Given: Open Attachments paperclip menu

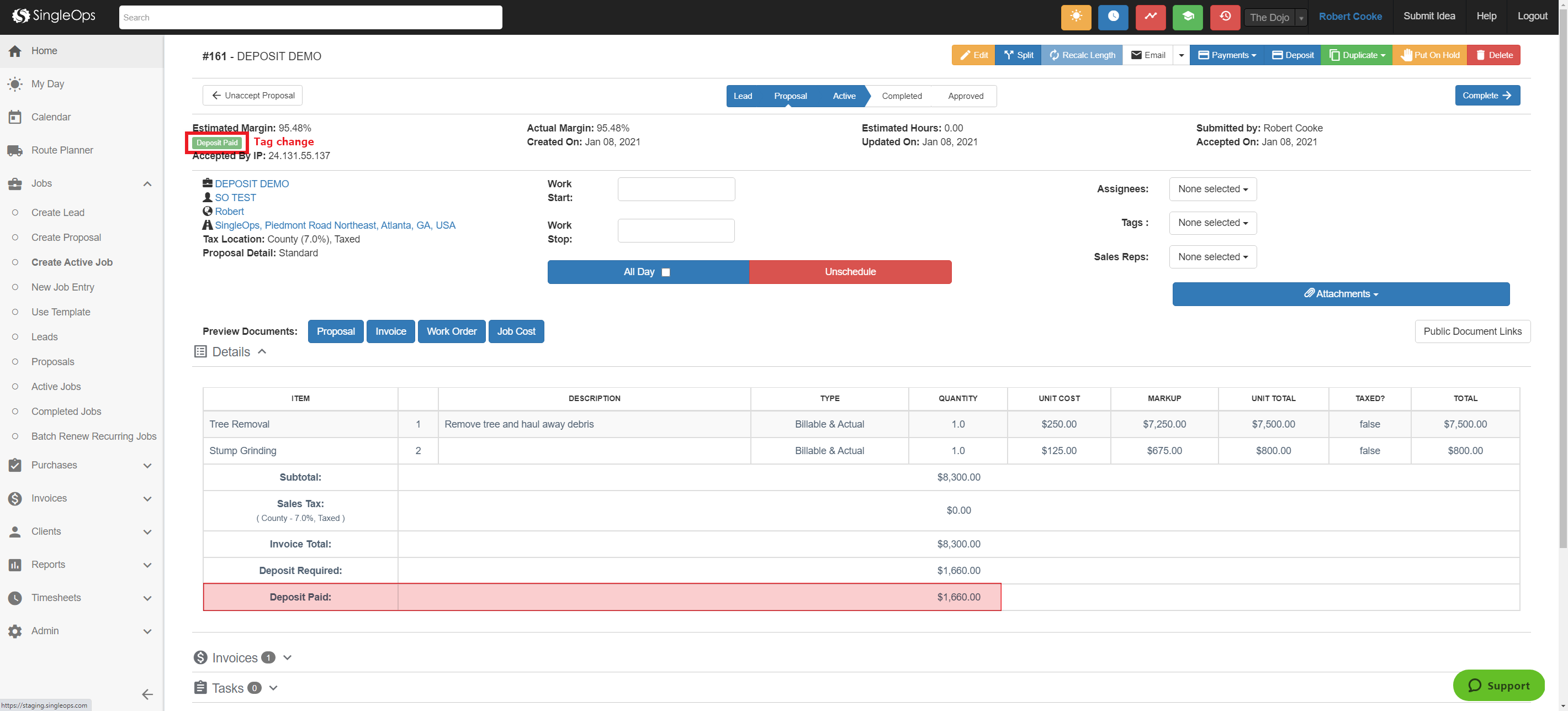Looking at the screenshot, I should pyautogui.click(x=1341, y=294).
